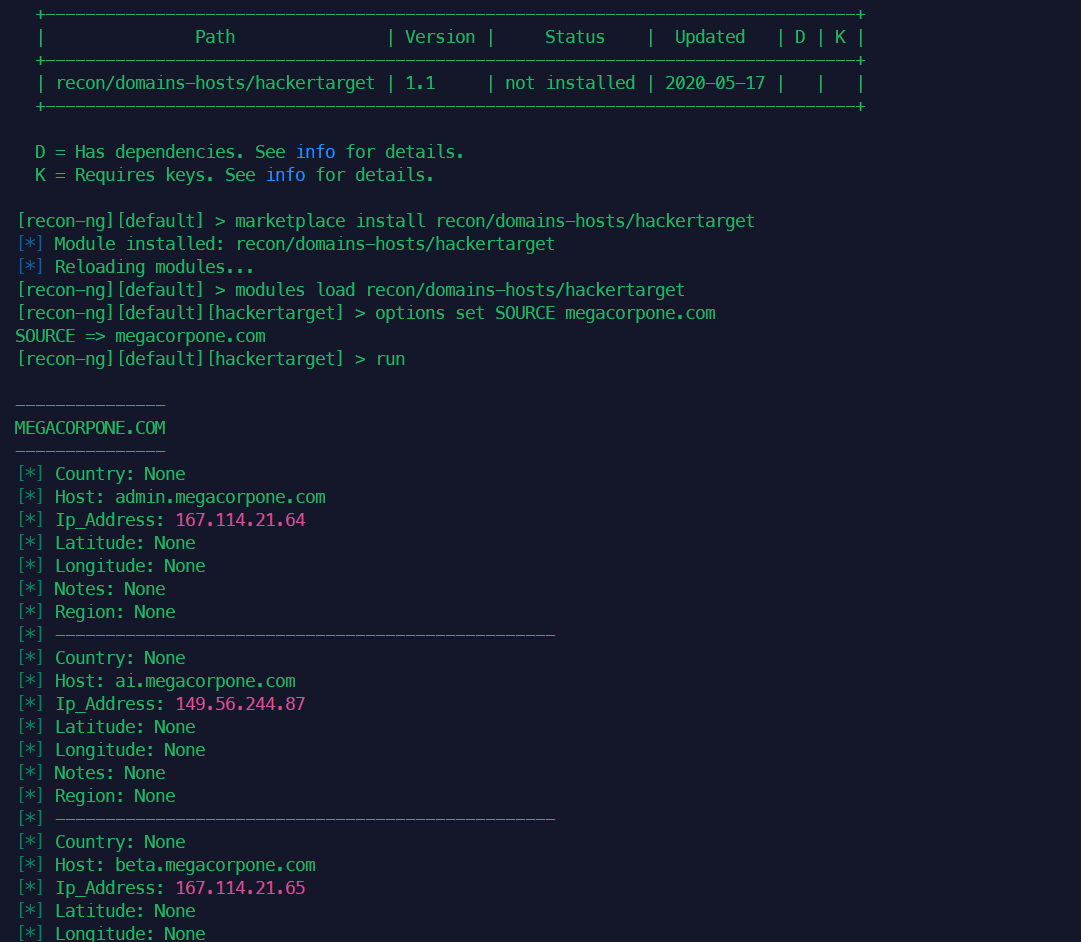Image resolution: width=1081 pixels, height=942 pixels.
Task: Click 'K' column header in table
Action: pyautogui.click(x=840, y=37)
